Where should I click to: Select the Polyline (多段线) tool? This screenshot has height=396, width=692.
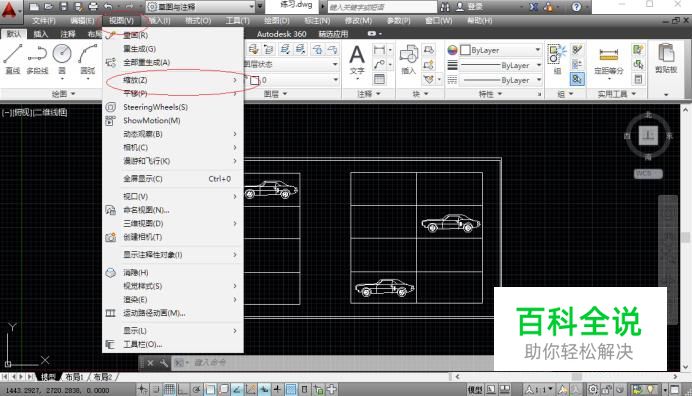(x=37, y=54)
